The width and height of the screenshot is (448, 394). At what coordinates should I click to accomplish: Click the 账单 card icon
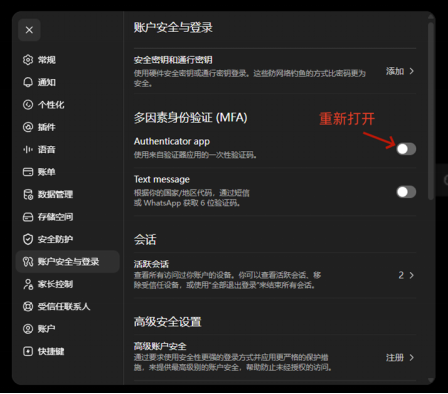coord(28,172)
